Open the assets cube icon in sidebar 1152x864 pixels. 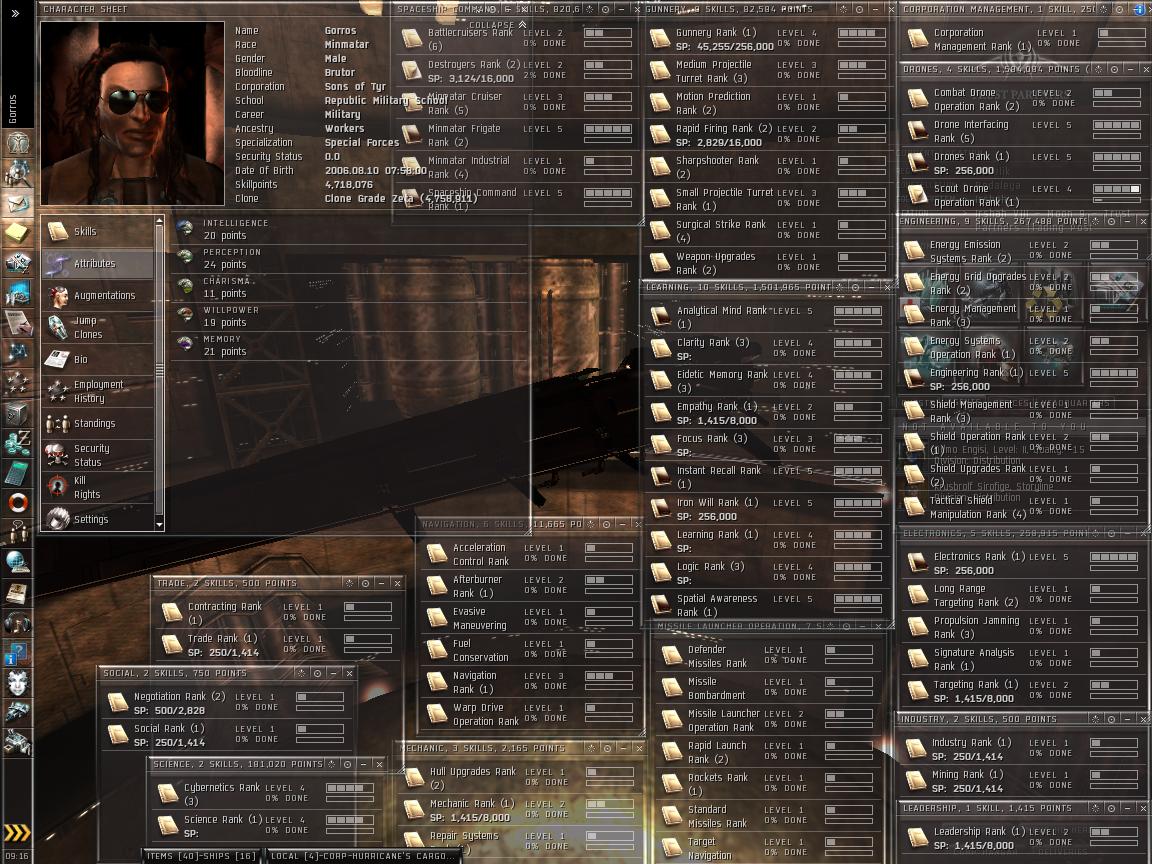(17, 414)
